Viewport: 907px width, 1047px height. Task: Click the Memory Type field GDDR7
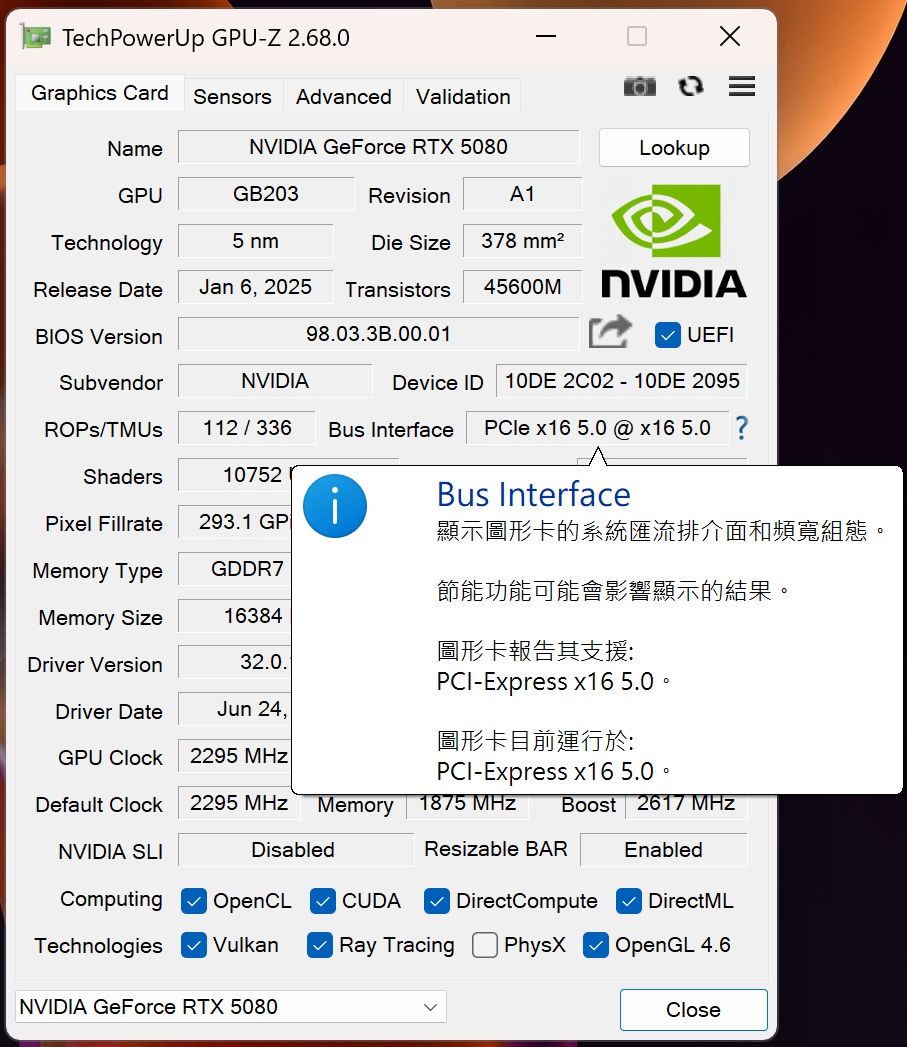[x=235, y=569]
